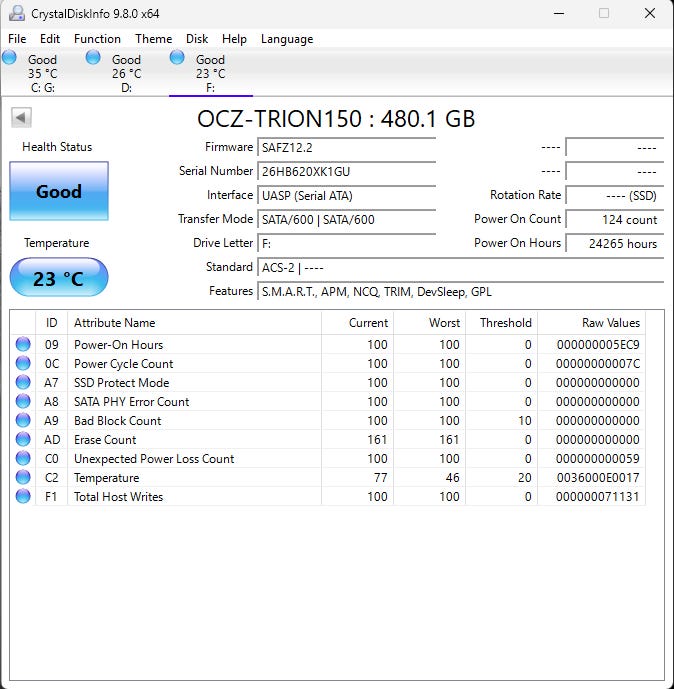Click the 23 °C temperature button

(x=59, y=278)
